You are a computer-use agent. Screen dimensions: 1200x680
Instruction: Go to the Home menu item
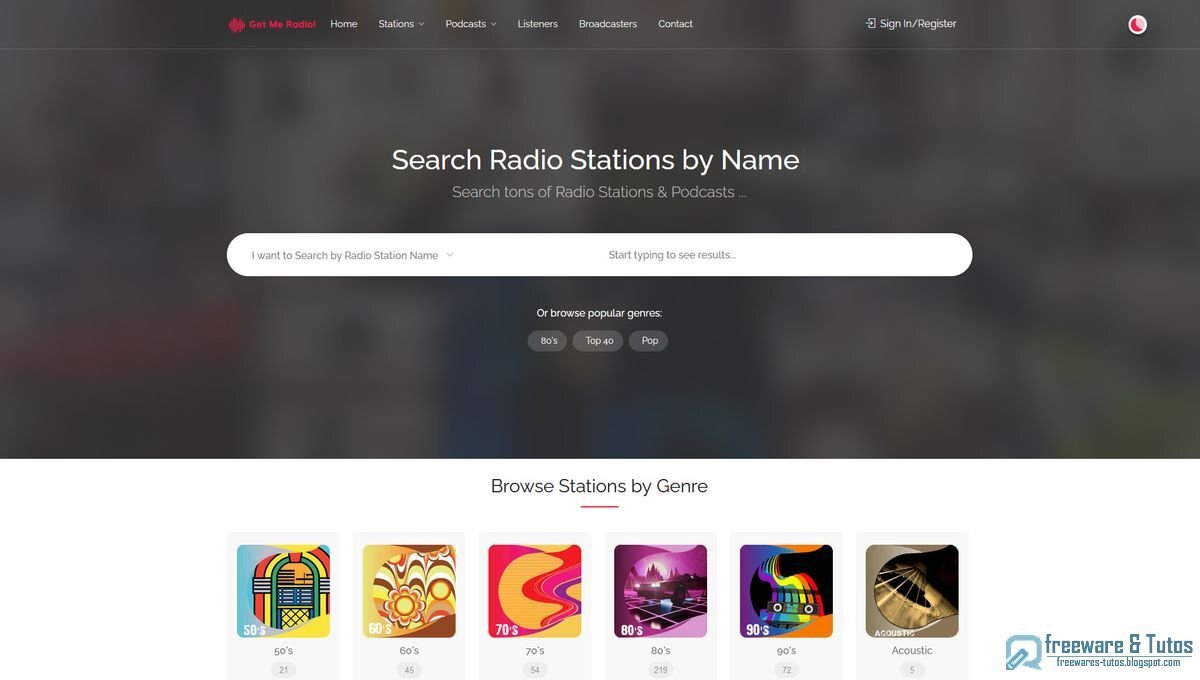point(344,24)
